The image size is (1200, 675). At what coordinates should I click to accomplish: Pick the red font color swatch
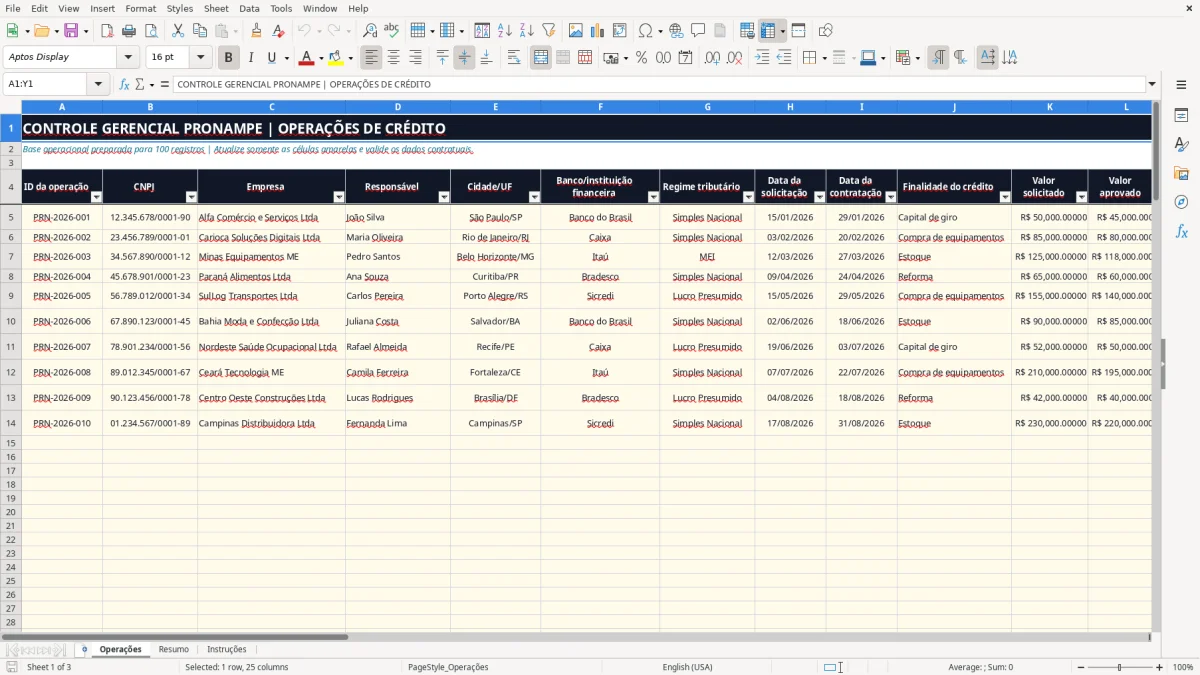coord(307,58)
